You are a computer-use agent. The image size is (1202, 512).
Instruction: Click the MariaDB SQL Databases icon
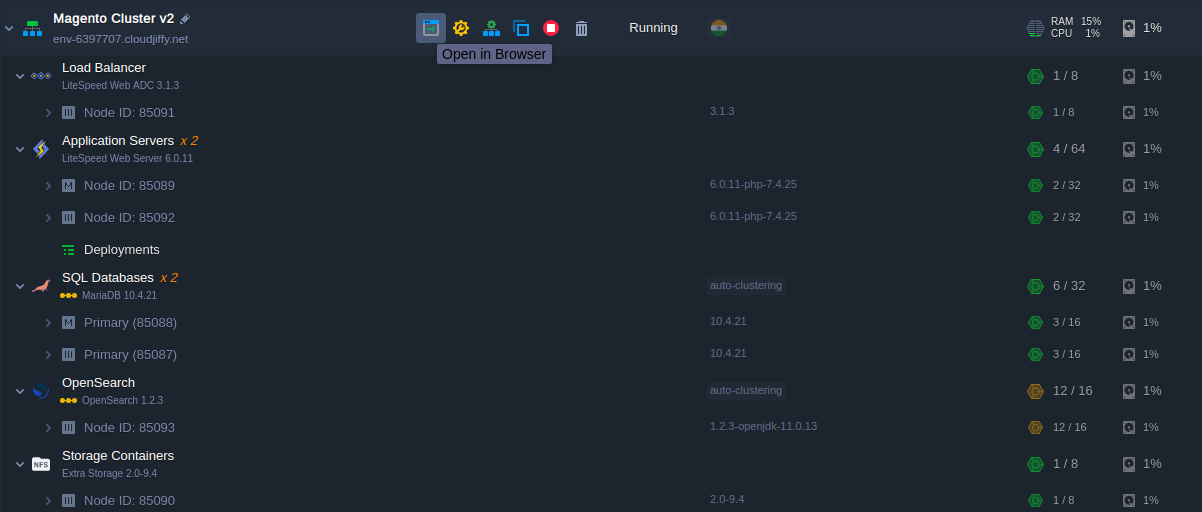40,286
